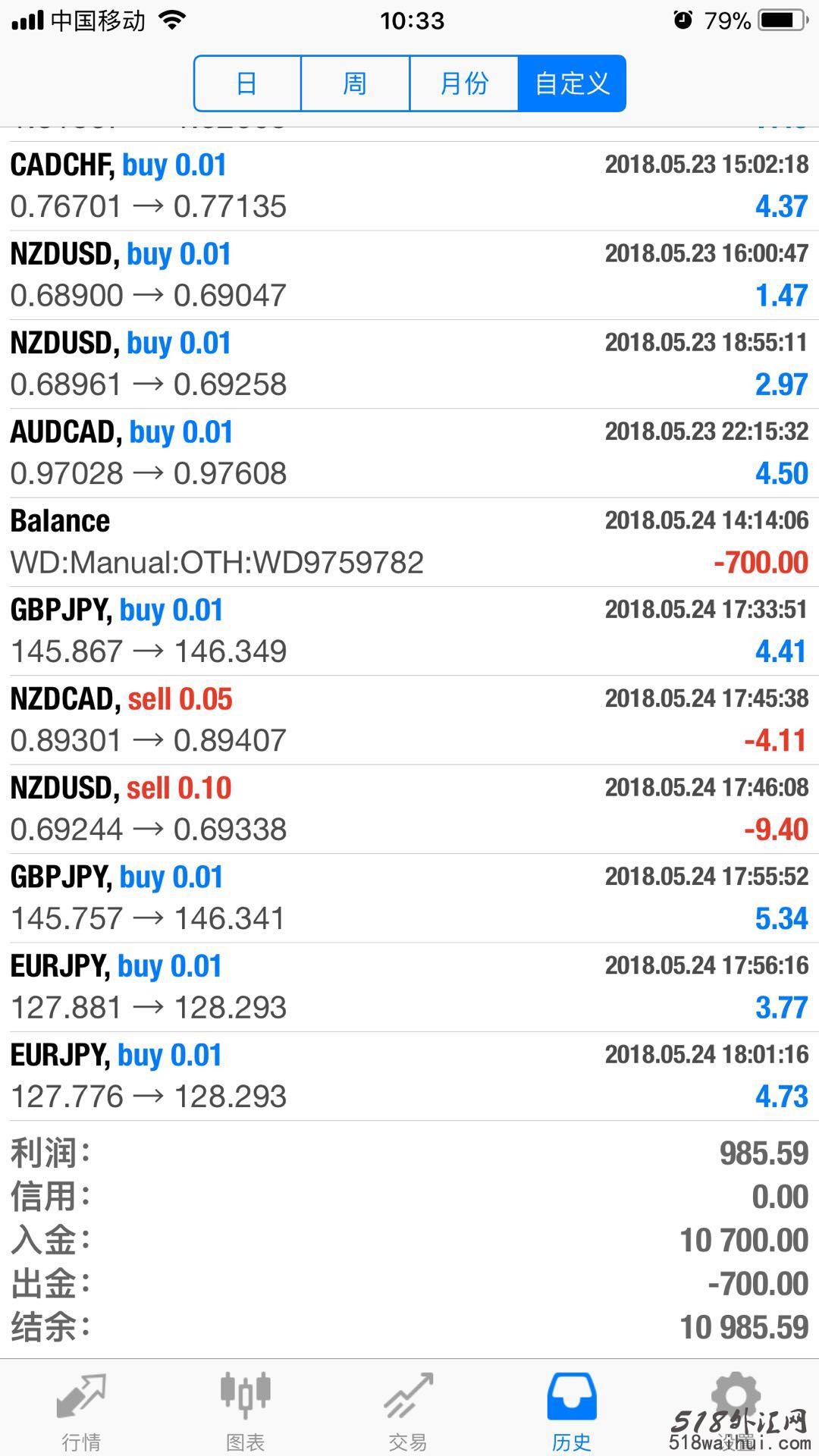Screen dimensions: 819x1456
Task: Select the NZDUSD sell 0.10 trade
Action: 409,809
